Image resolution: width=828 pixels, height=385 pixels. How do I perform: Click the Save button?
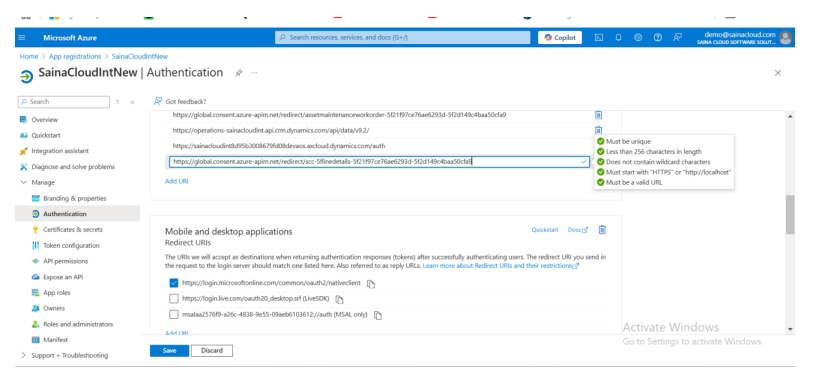click(170, 351)
